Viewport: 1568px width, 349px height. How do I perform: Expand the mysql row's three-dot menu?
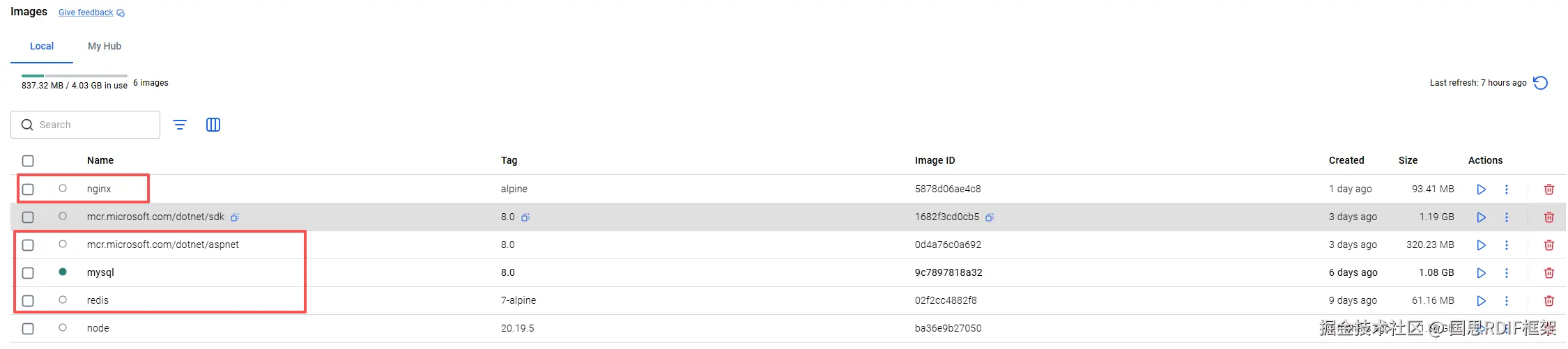1507,273
